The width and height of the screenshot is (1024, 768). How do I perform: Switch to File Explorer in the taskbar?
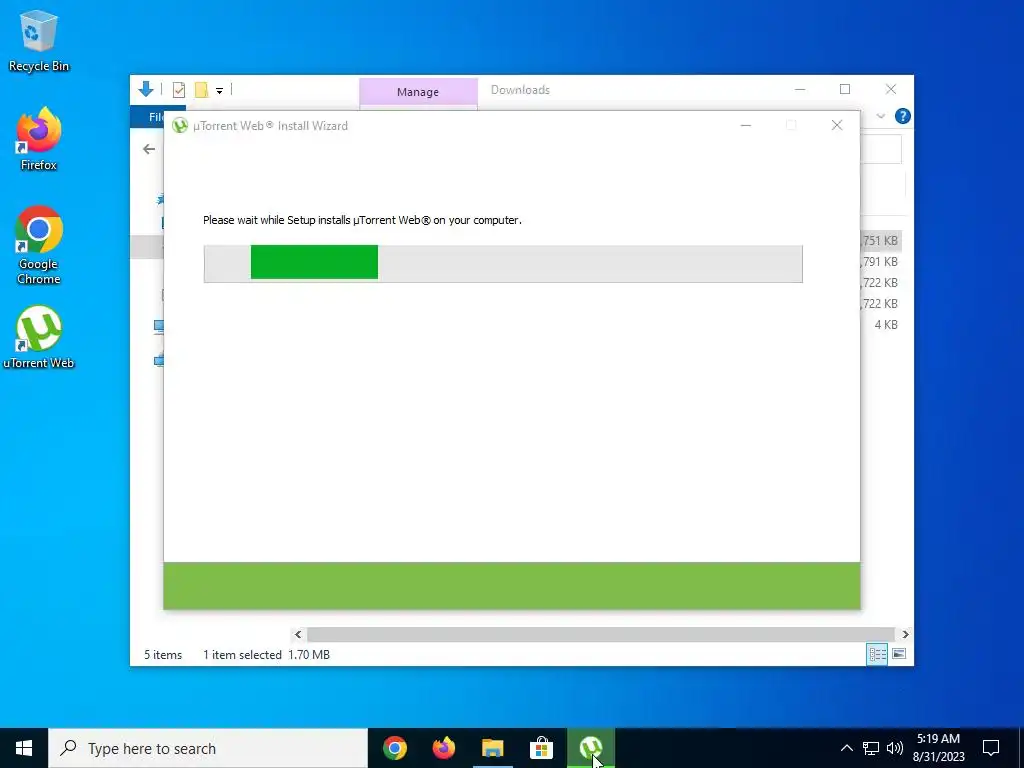(x=493, y=748)
